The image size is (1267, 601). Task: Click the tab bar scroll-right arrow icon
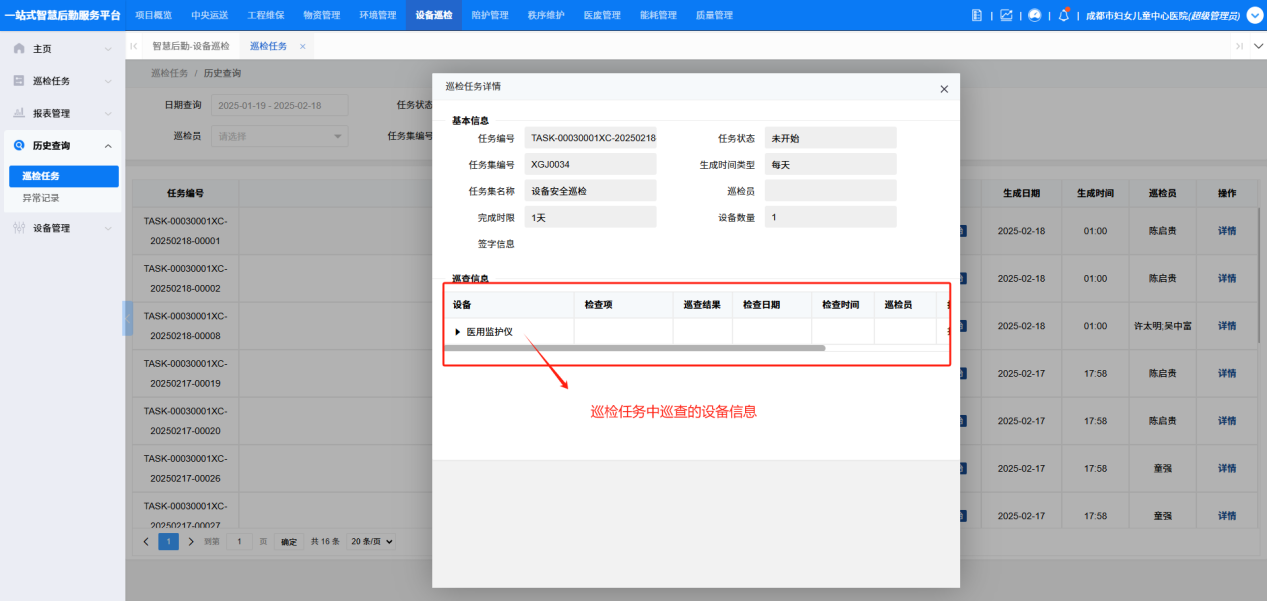click(1239, 46)
